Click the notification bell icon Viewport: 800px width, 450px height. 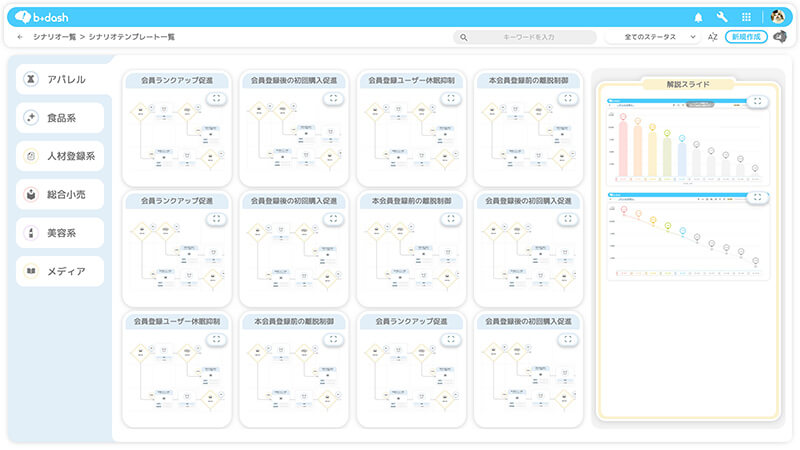698,17
